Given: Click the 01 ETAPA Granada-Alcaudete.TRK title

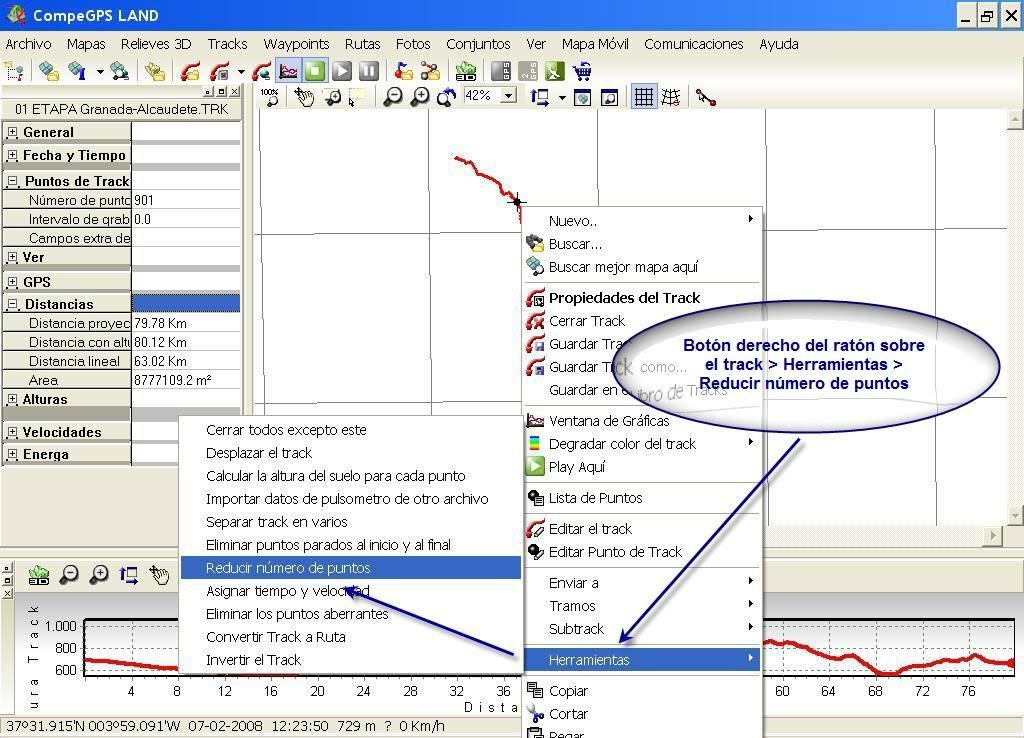Looking at the screenshot, I should coord(121,109).
